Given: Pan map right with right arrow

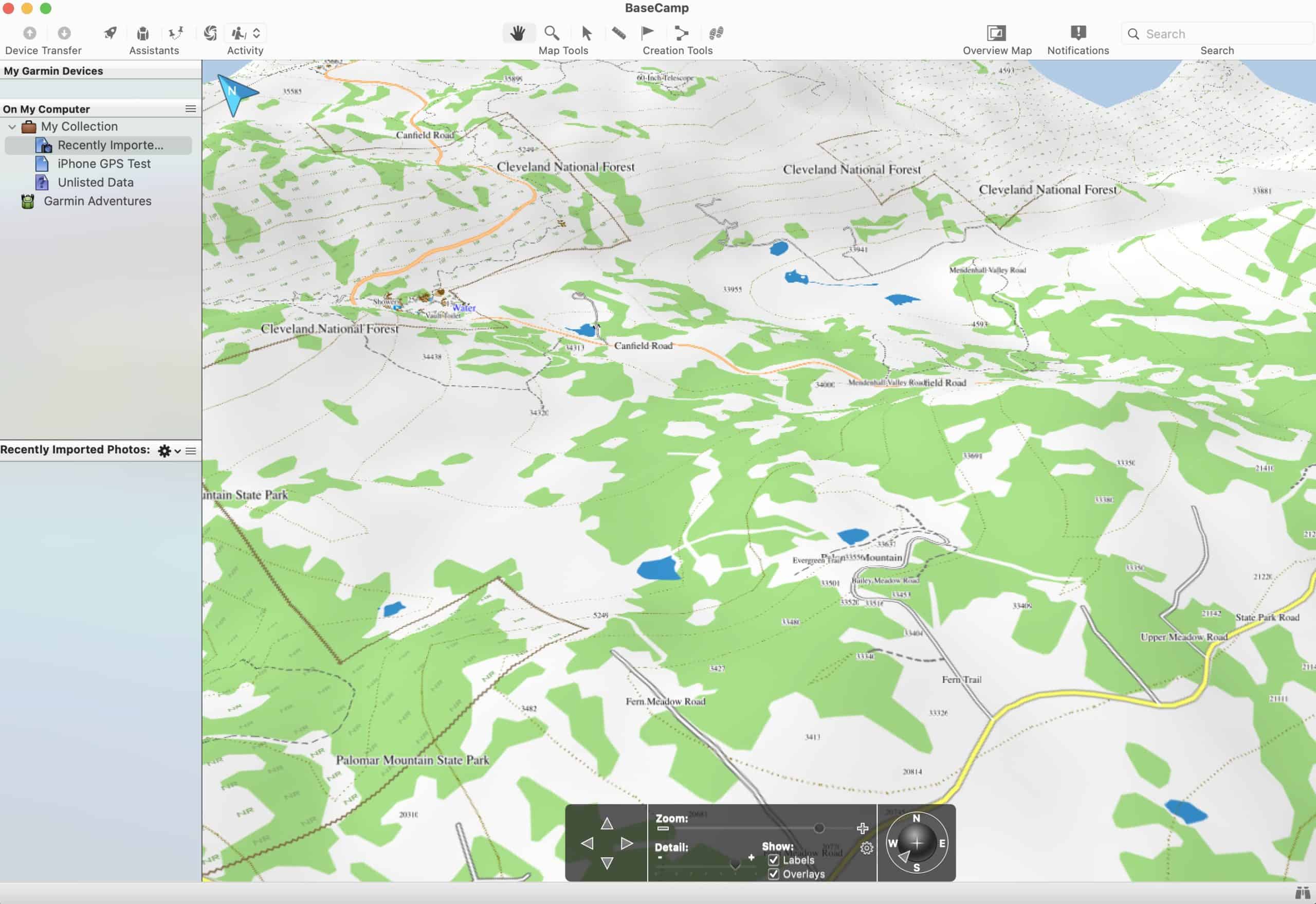Looking at the screenshot, I should pyautogui.click(x=626, y=843).
